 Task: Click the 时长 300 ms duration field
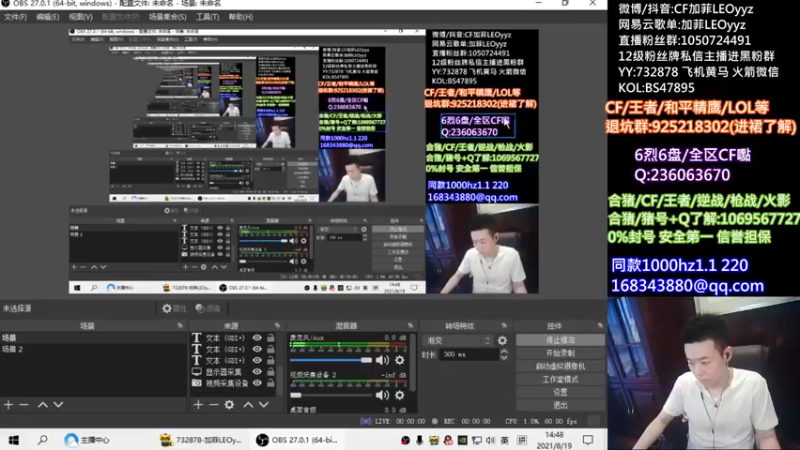point(469,354)
